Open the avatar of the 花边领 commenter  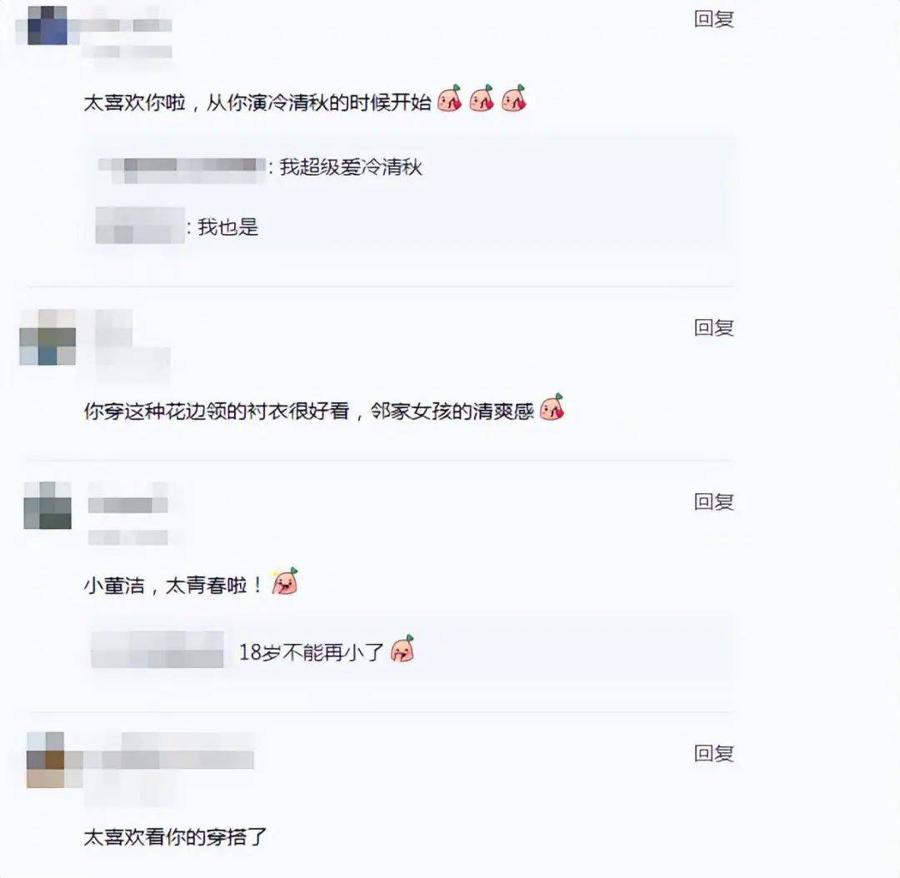coord(48,337)
